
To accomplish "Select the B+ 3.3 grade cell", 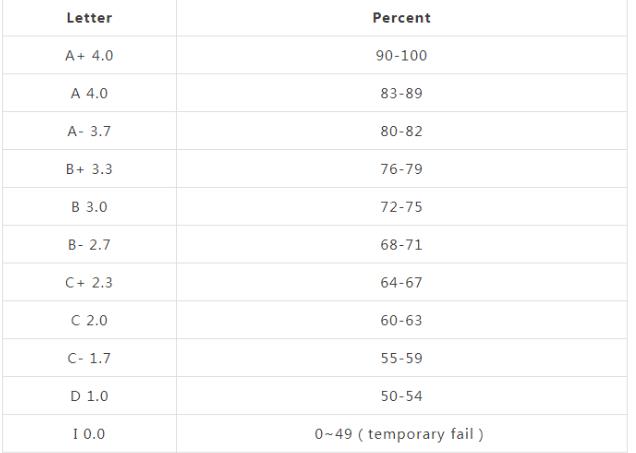I will coord(89,169).
